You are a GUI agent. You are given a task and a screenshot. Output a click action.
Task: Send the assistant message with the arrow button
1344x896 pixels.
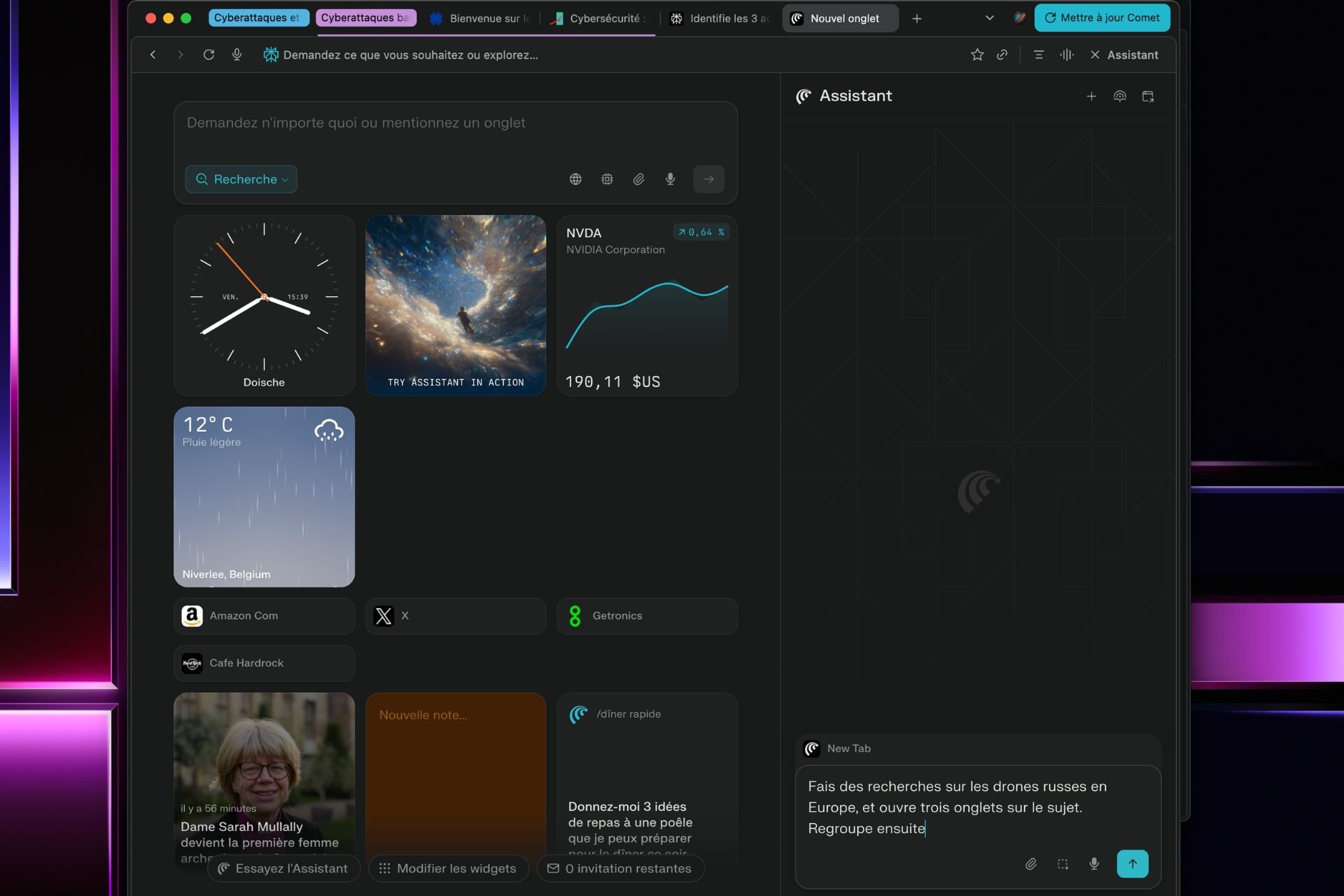pos(1132,864)
